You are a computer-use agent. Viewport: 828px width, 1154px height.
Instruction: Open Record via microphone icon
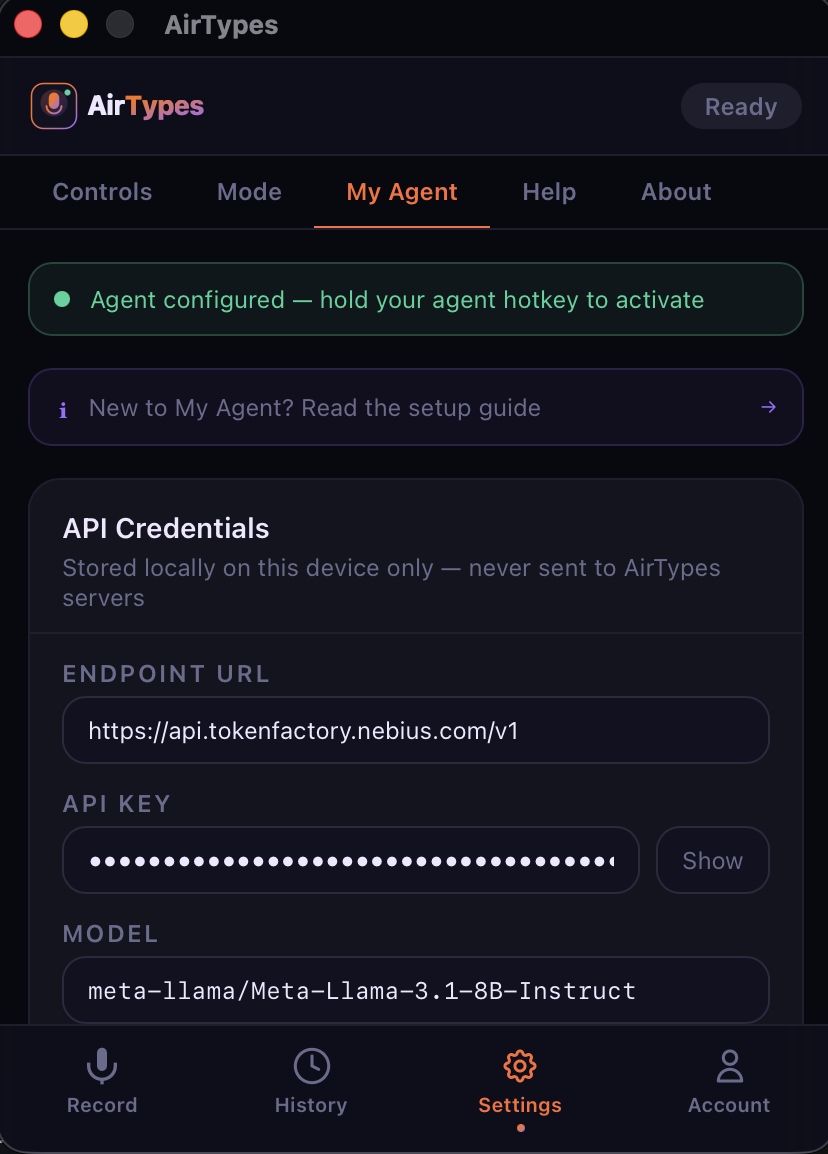point(101,1066)
